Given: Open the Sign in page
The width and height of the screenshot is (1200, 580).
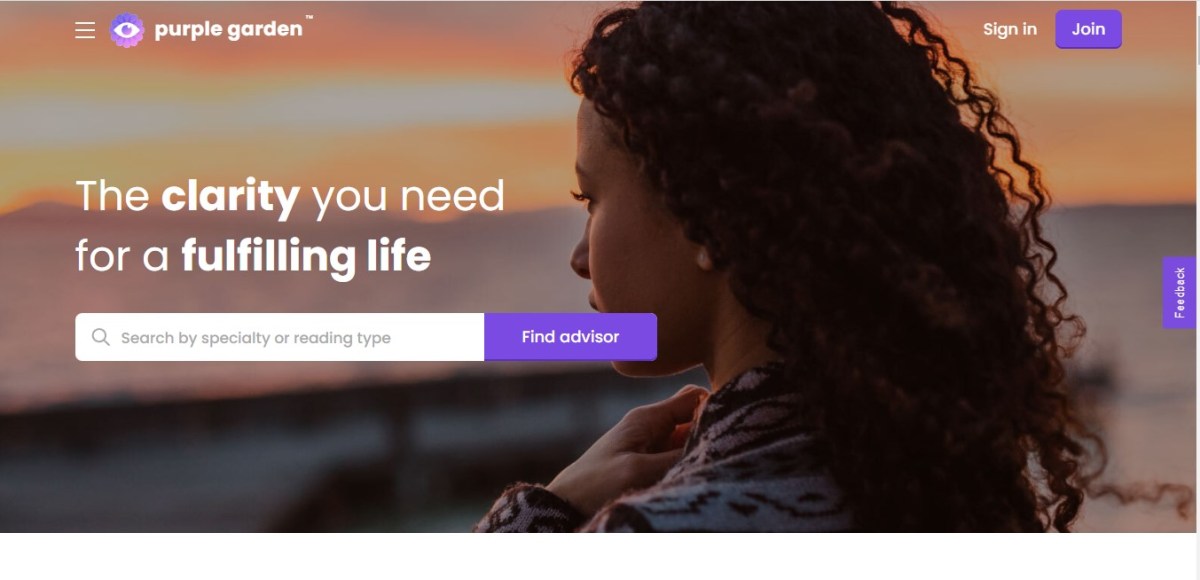Looking at the screenshot, I should pos(1010,29).
